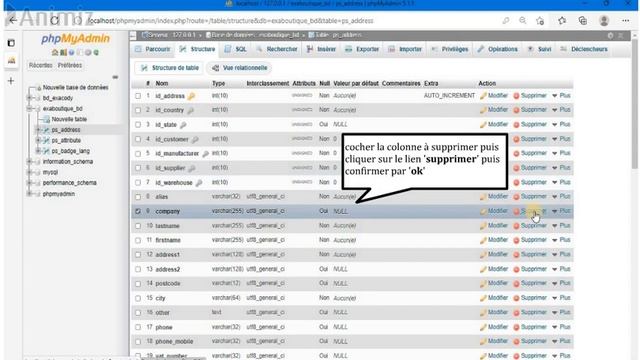The image size is (640, 360).
Task: Click red delete icon for lastname row
Action: (x=516, y=226)
